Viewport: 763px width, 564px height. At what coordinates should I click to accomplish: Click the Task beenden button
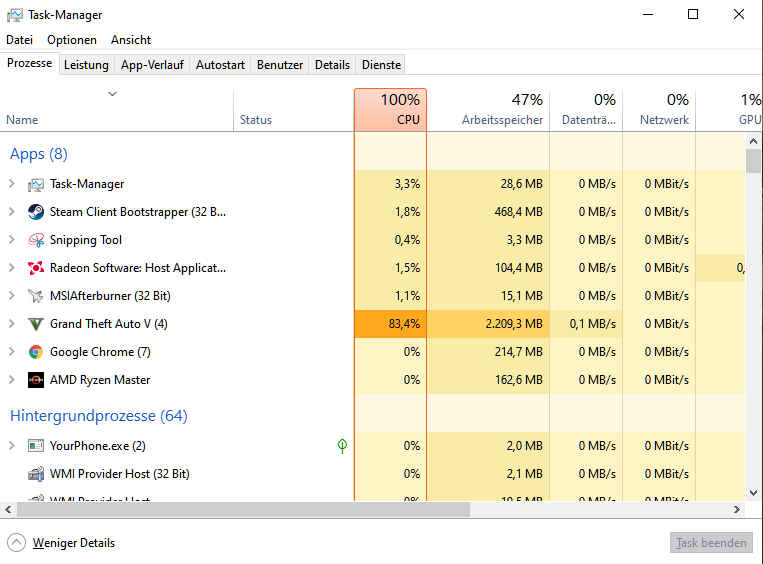711,543
